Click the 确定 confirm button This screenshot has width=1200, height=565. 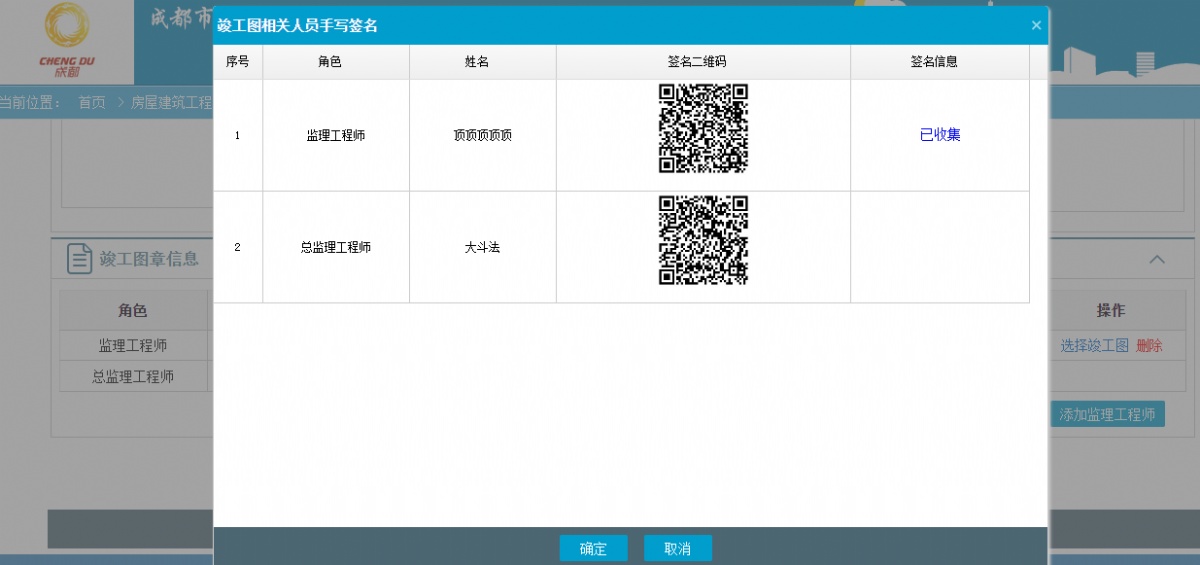593,548
